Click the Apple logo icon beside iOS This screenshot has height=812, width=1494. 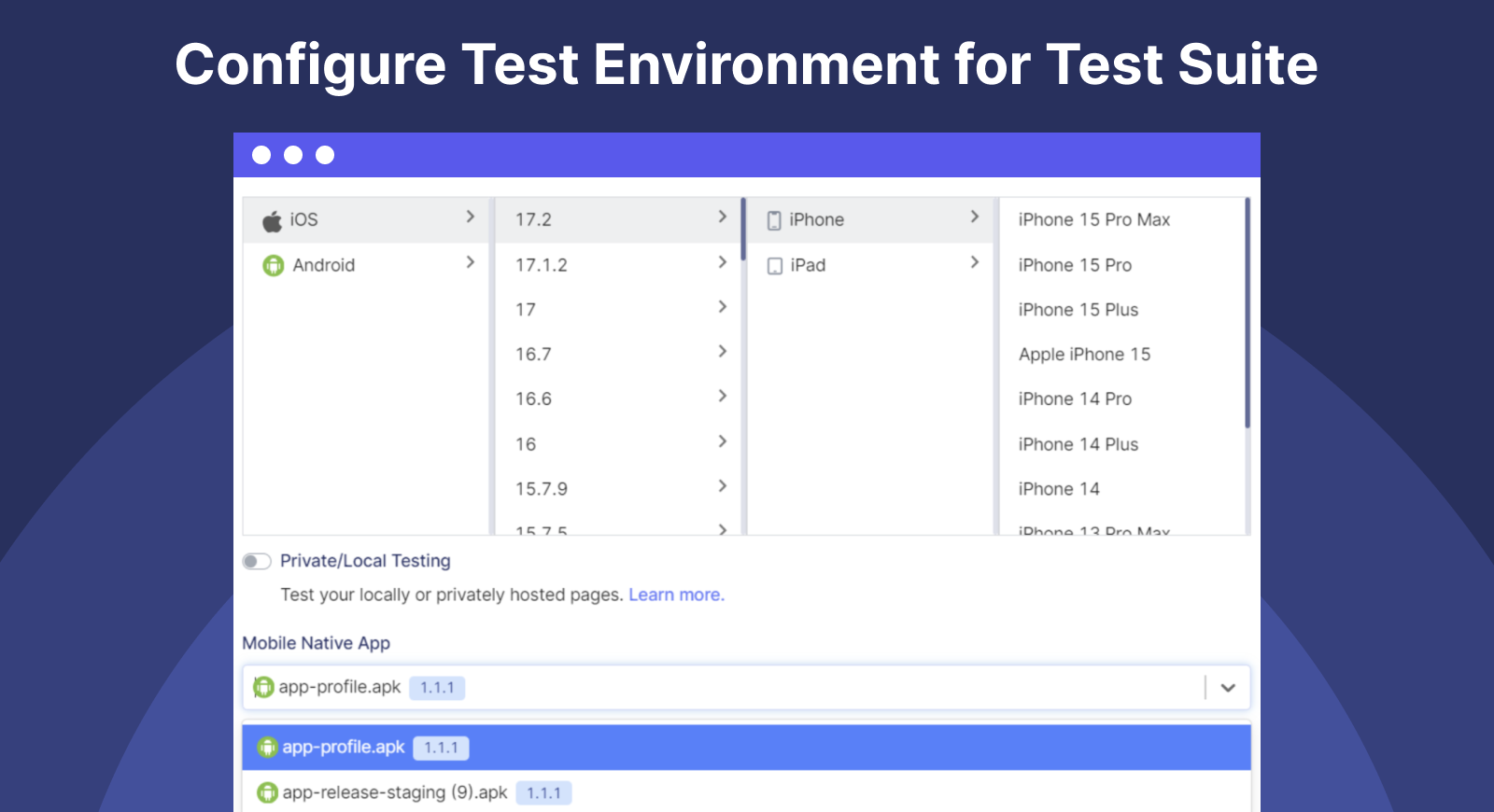[272, 220]
